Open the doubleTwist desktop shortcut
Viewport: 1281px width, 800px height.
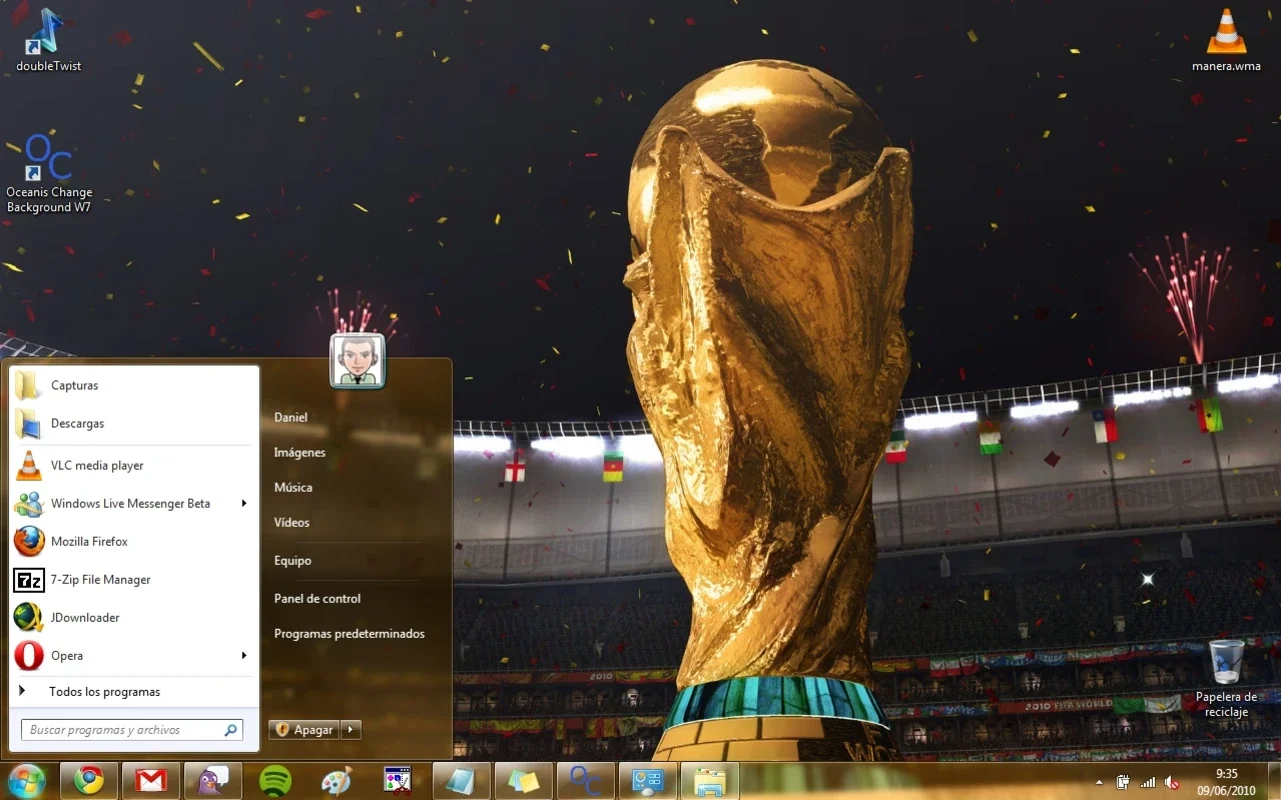click(48, 40)
